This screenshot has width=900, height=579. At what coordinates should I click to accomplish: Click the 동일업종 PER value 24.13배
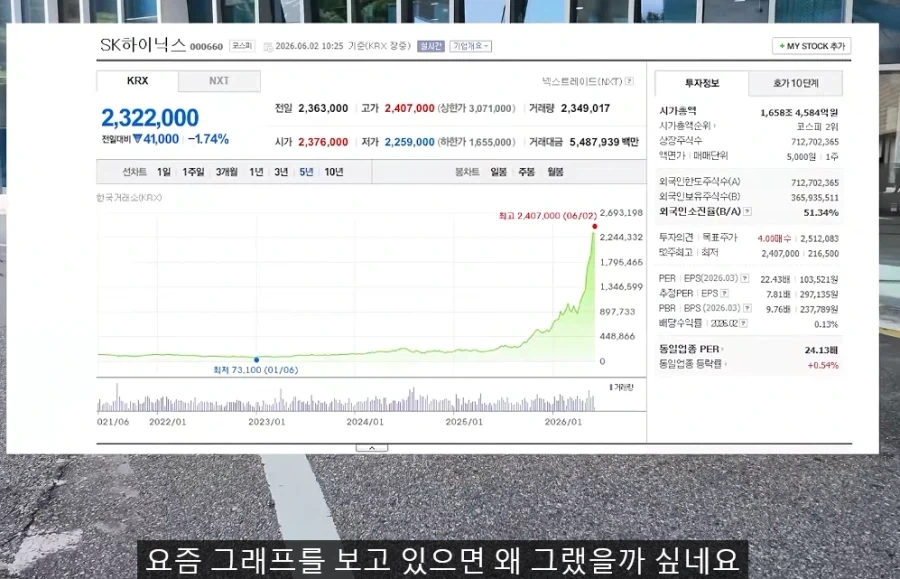821,349
